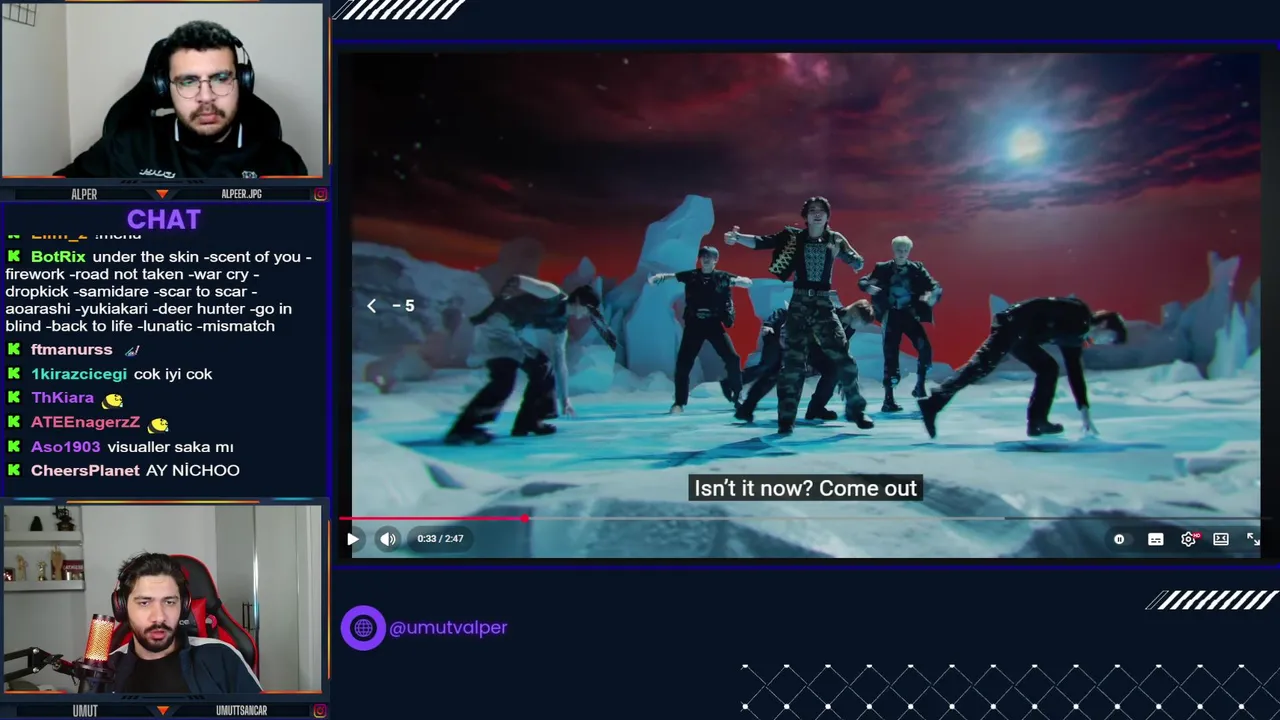1280x720 pixels.
Task: Click the 1kirazcicegi username in chat
Action: [79, 374]
